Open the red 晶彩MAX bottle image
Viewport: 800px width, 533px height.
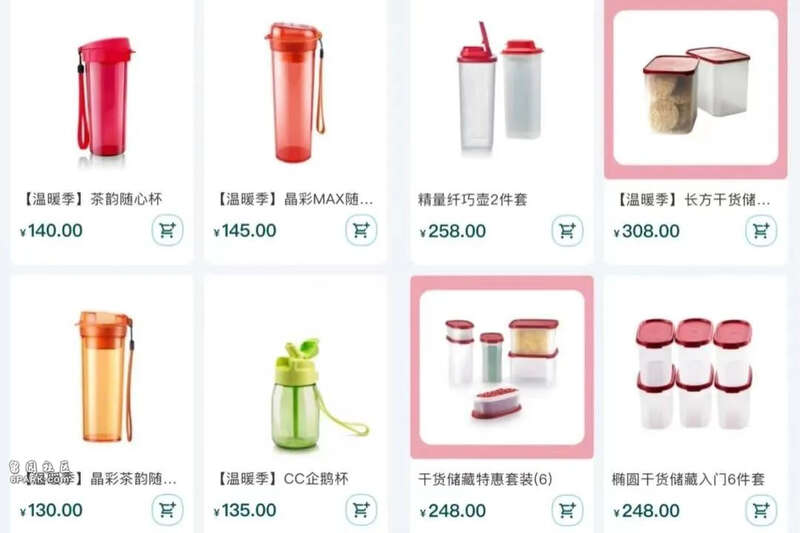pos(296,92)
